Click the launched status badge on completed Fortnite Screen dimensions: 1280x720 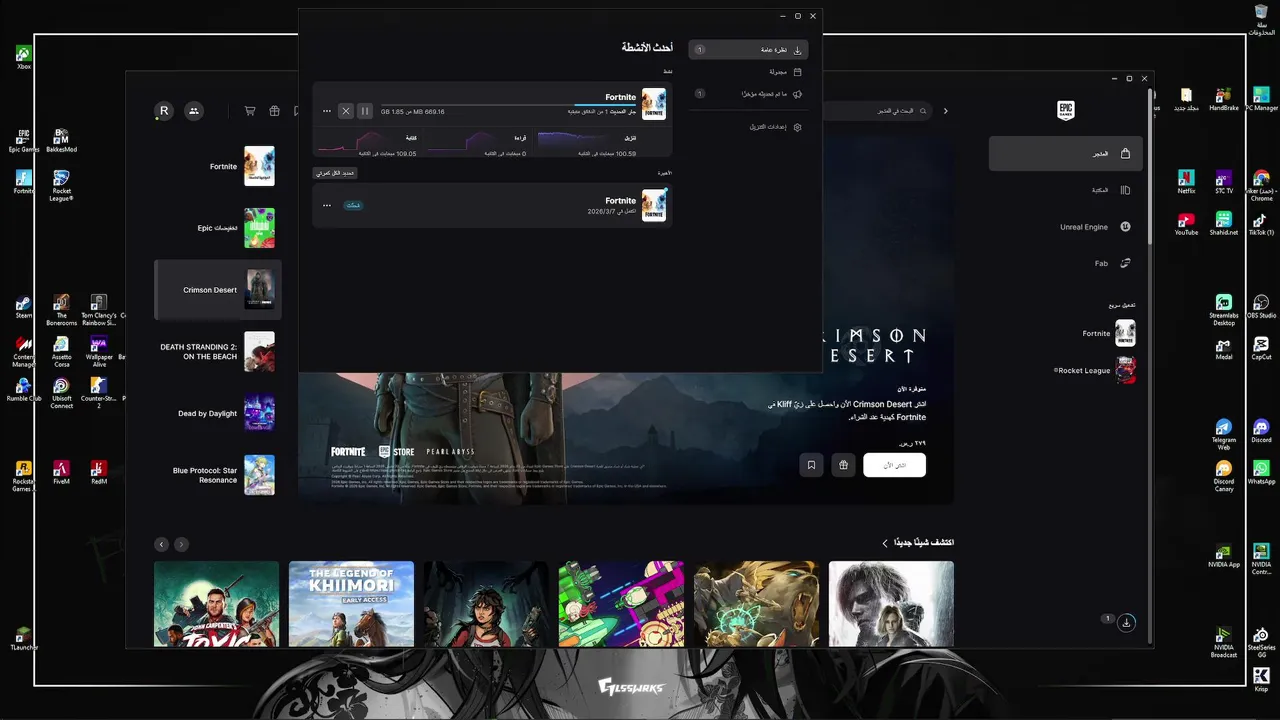point(353,205)
